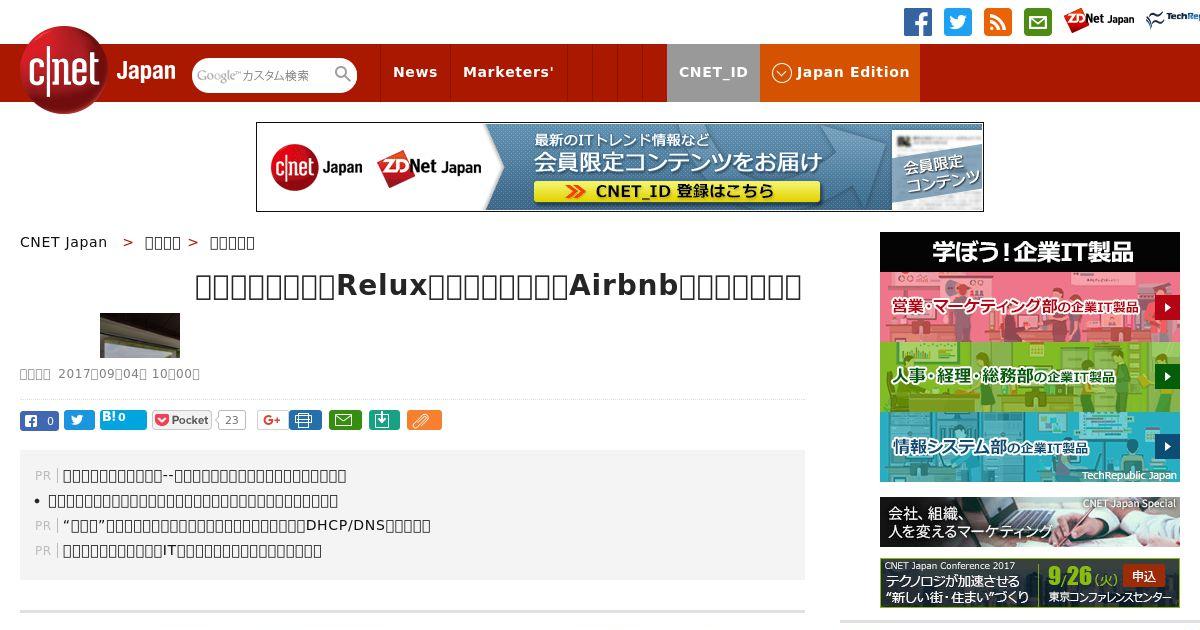Share article via Facebook button with count 0

pyautogui.click(x=39, y=421)
